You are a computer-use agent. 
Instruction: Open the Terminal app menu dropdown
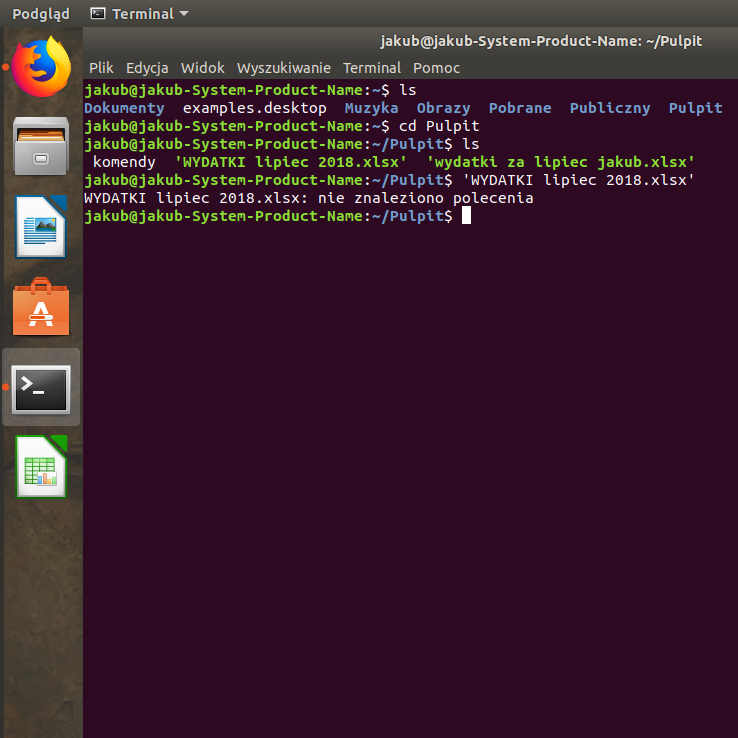140,14
